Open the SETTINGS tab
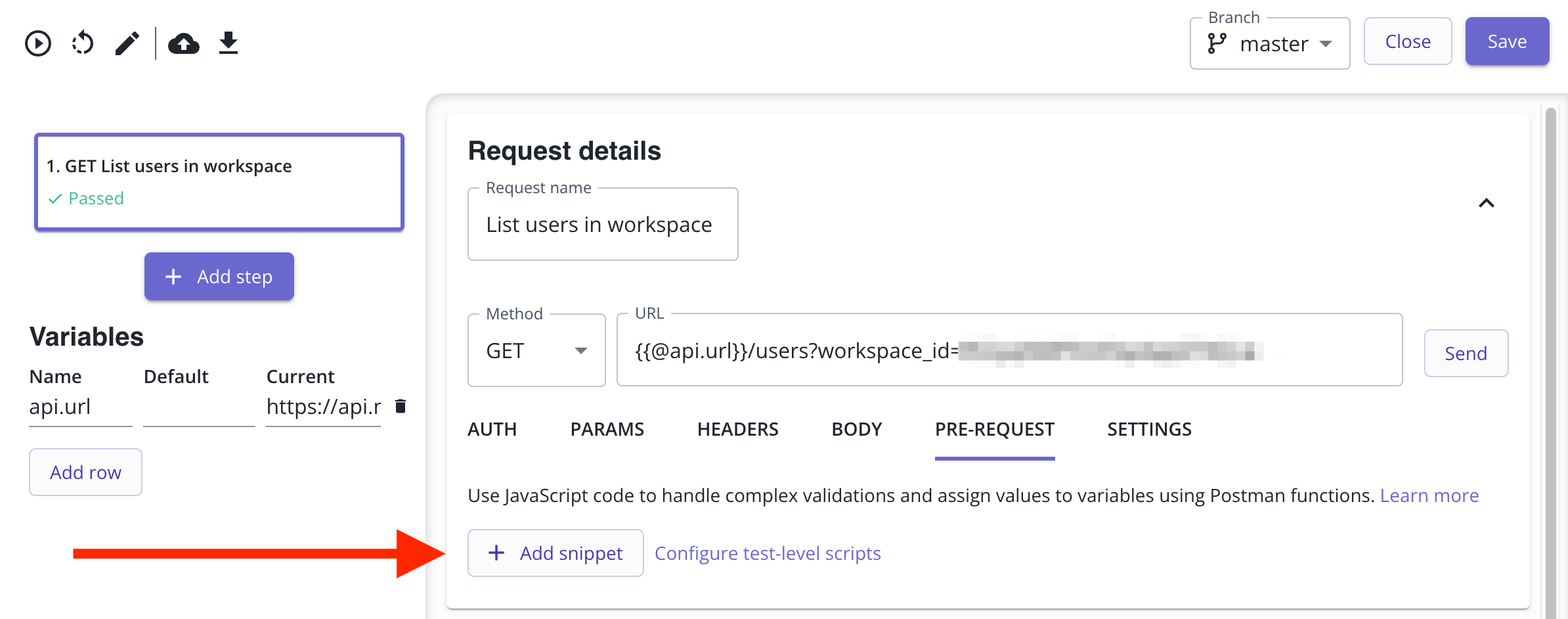The height and width of the screenshot is (619, 1568). click(1149, 430)
